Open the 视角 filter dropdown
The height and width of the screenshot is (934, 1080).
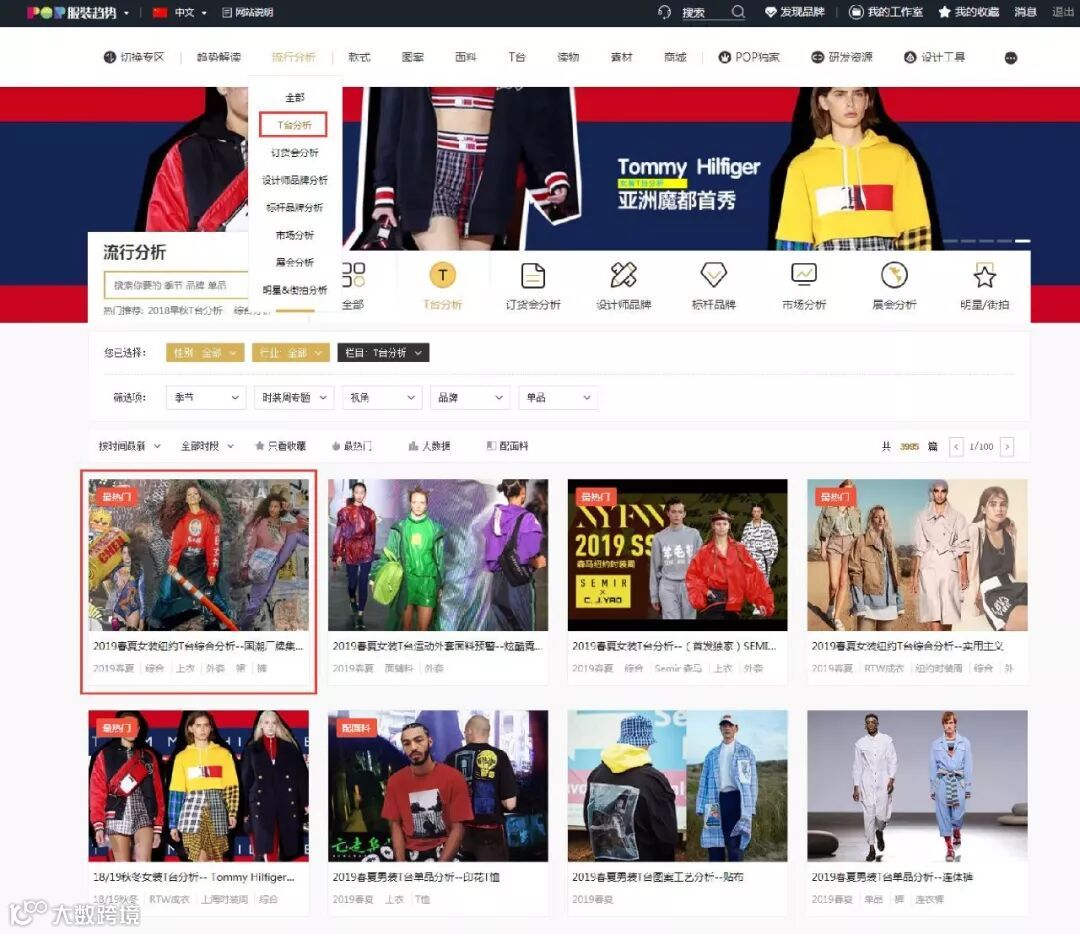pos(382,397)
